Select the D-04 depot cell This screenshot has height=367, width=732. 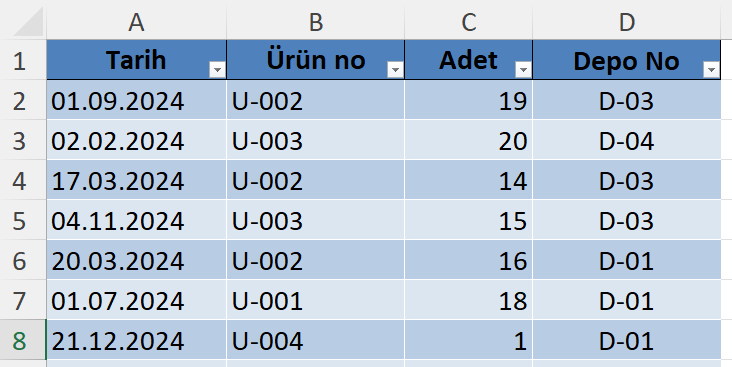[626, 140]
